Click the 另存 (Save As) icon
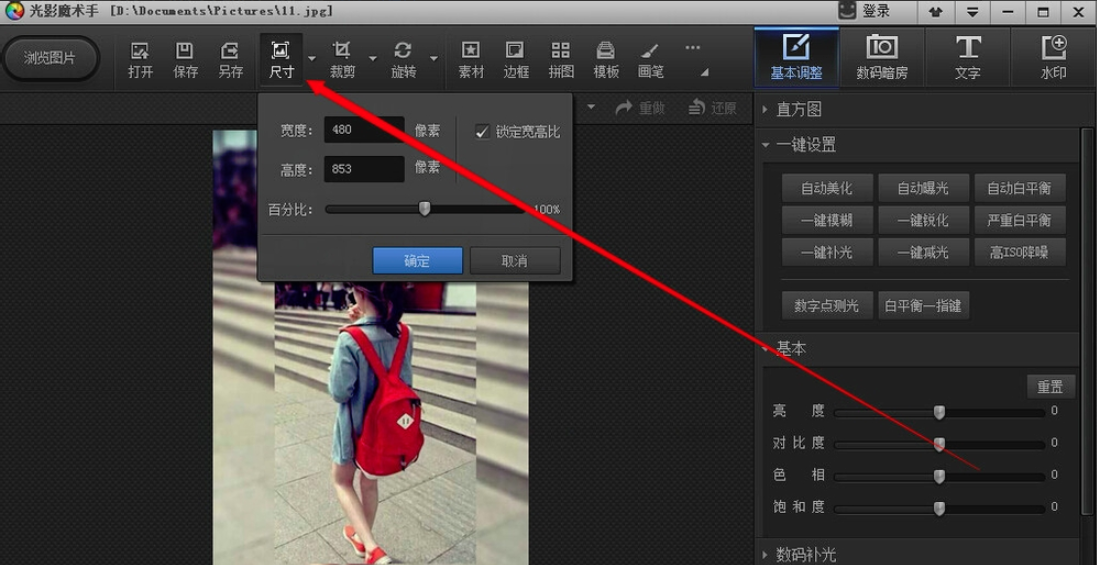Screen dimensions: 1097x565 [x=230, y=59]
